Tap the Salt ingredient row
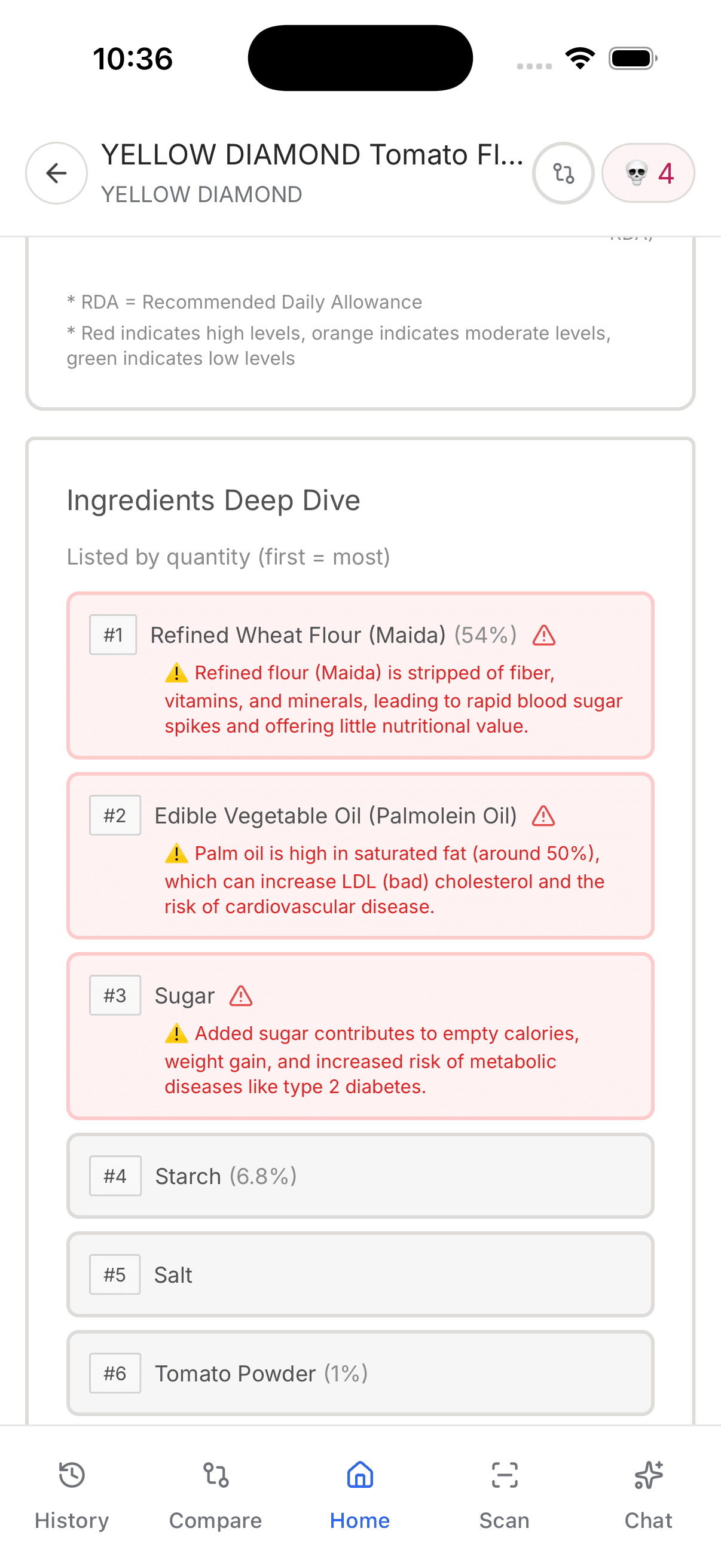721x1568 pixels. pos(360,1274)
